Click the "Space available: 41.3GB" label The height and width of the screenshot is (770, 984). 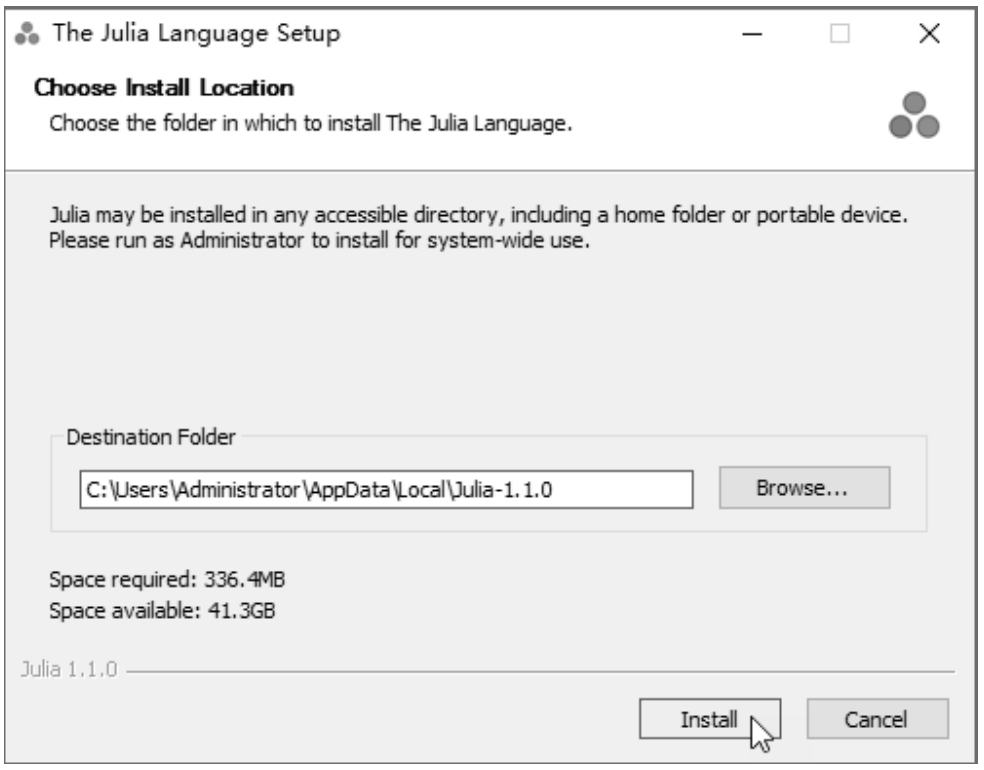(162, 610)
